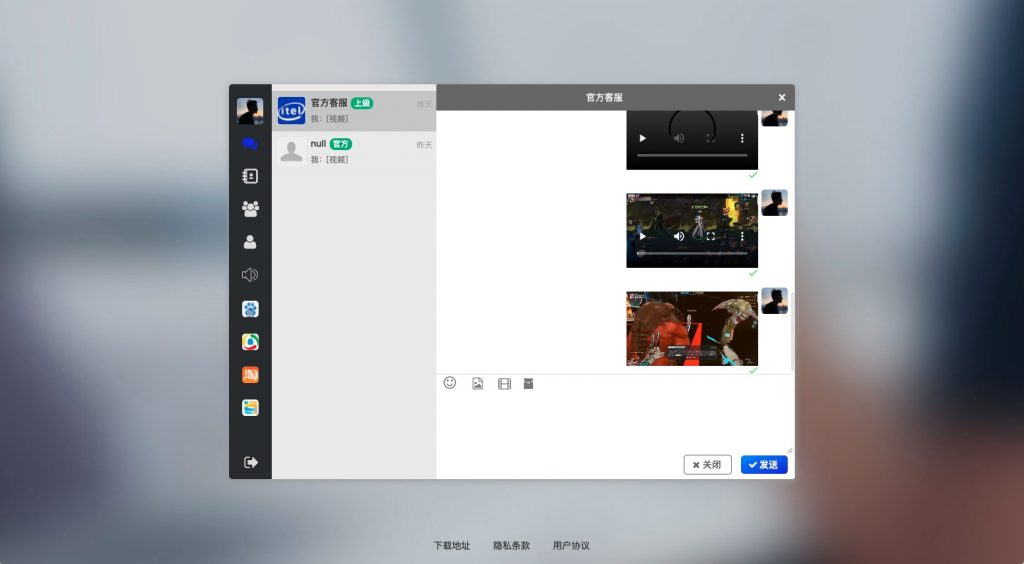
Task: Click the gray placeholder avatar for null
Action: click(291, 151)
